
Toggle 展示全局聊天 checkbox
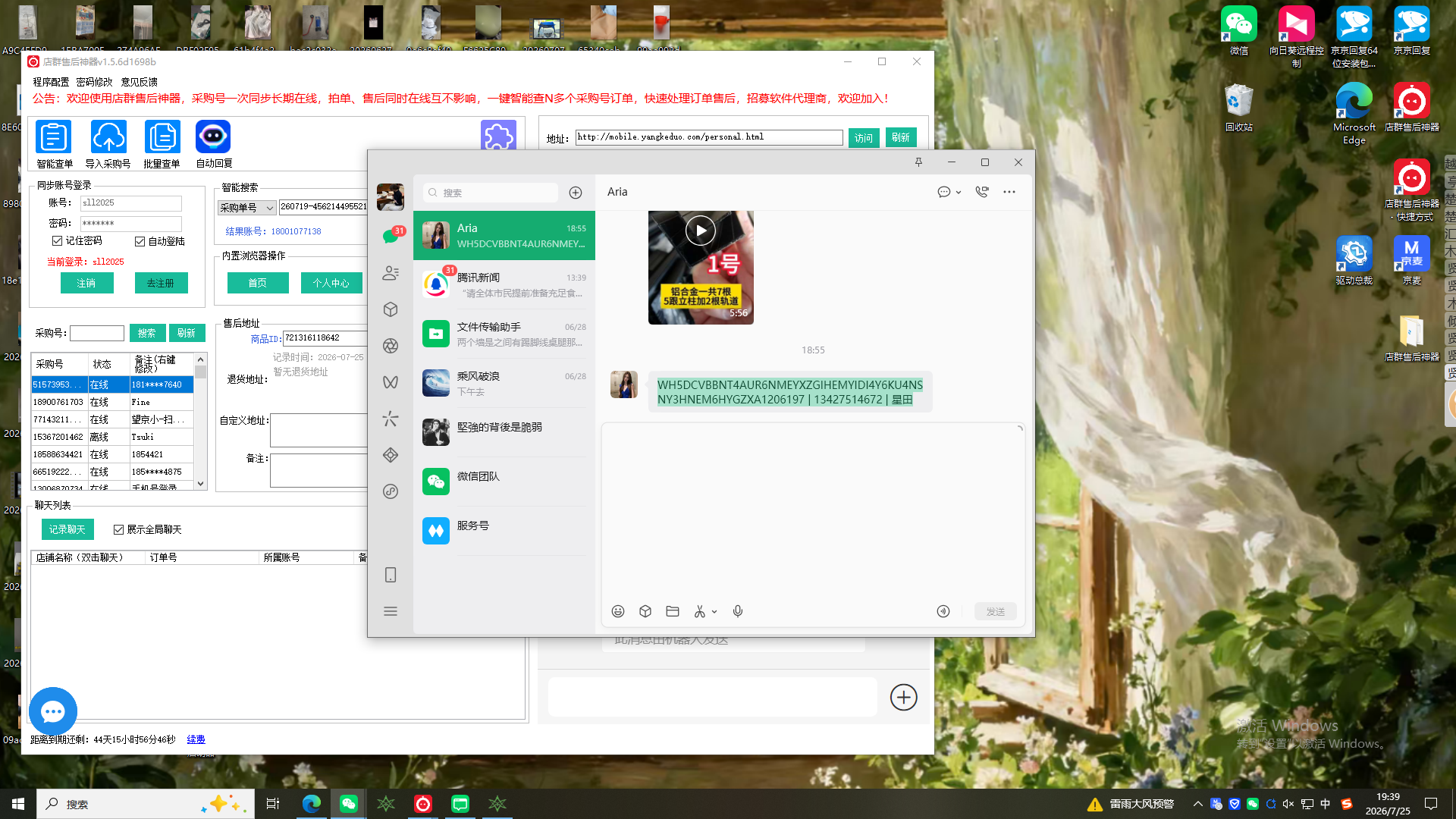pos(118,529)
